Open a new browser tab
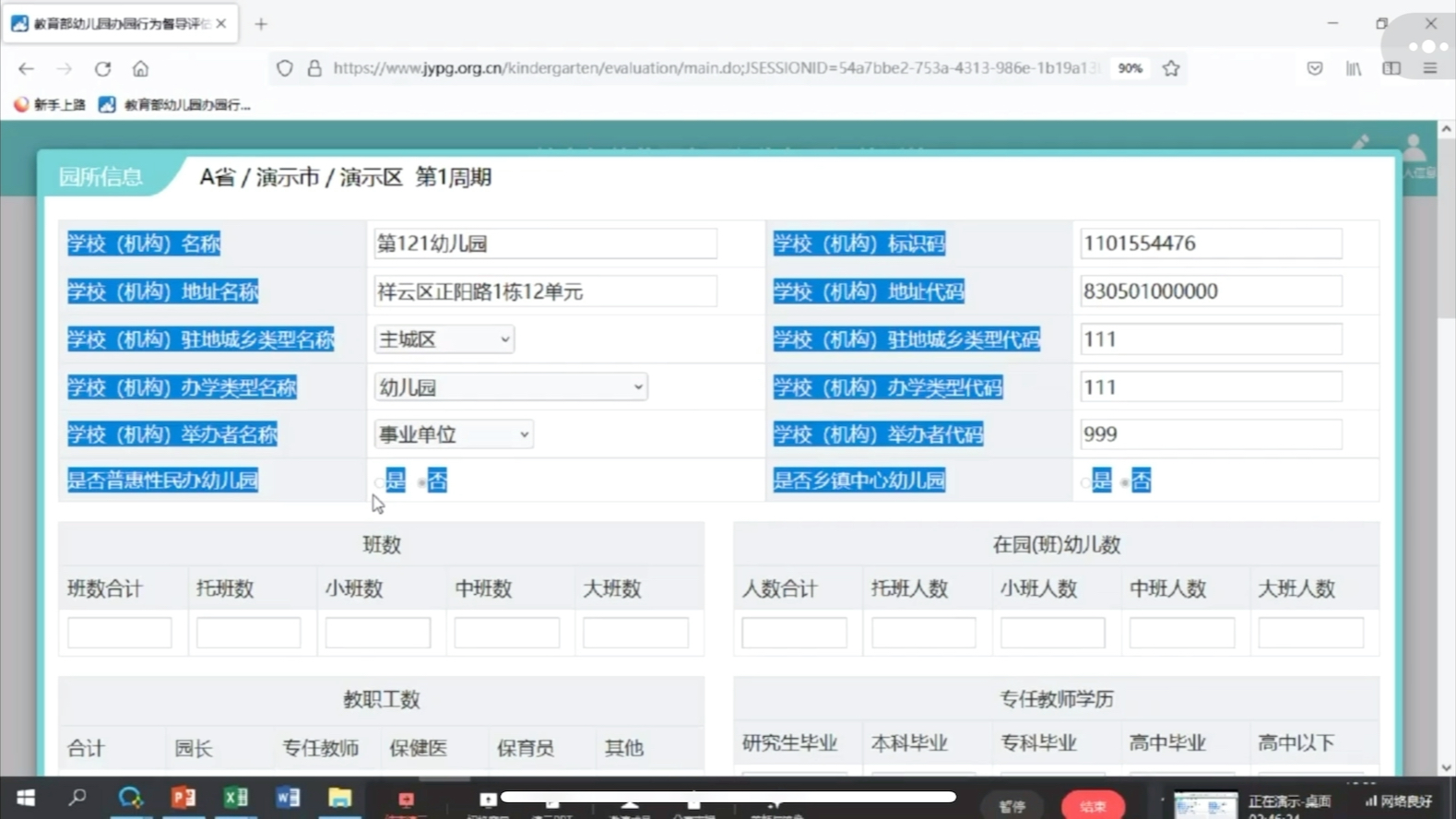Screen dimensions: 1456x819 [261, 24]
